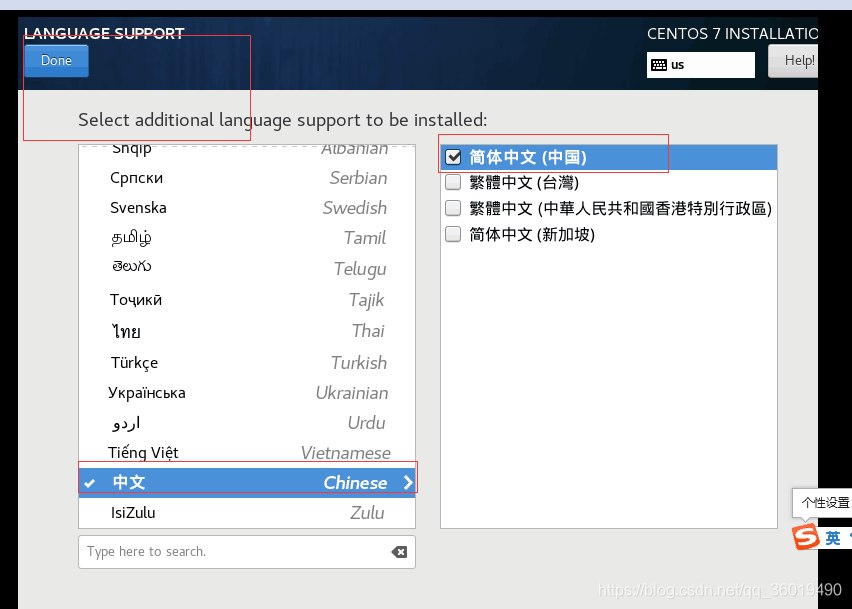This screenshot has width=852, height=609.
Task: Select Tiếng Việt Vietnamese language row
Action: point(247,453)
